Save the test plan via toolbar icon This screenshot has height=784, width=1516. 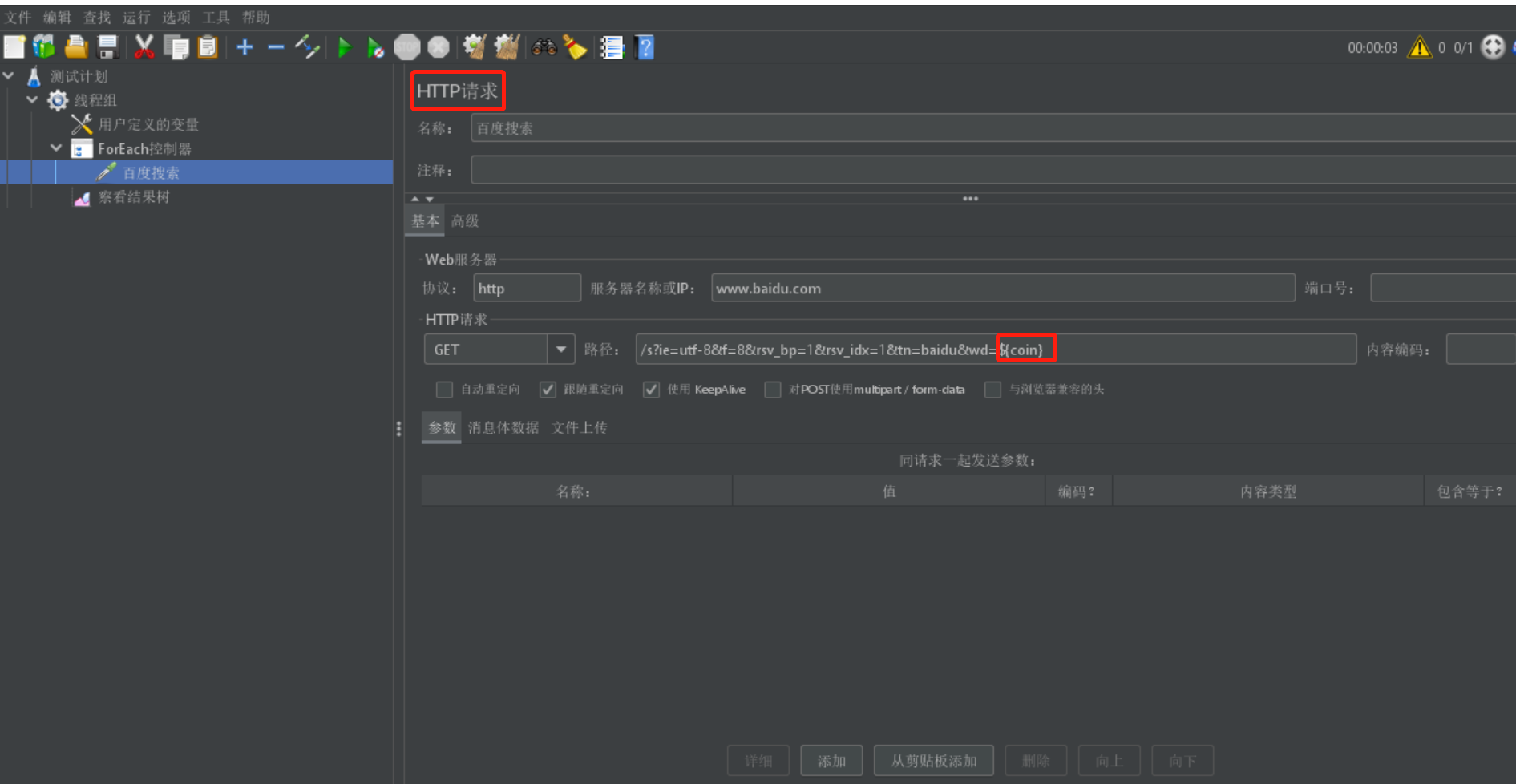[107, 47]
